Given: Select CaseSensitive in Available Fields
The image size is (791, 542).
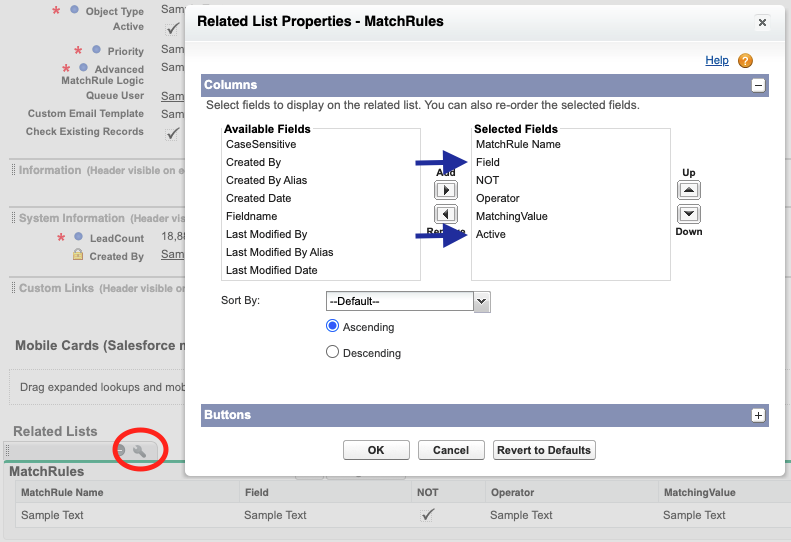Looking at the screenshot, I should (x=261, y=144).
